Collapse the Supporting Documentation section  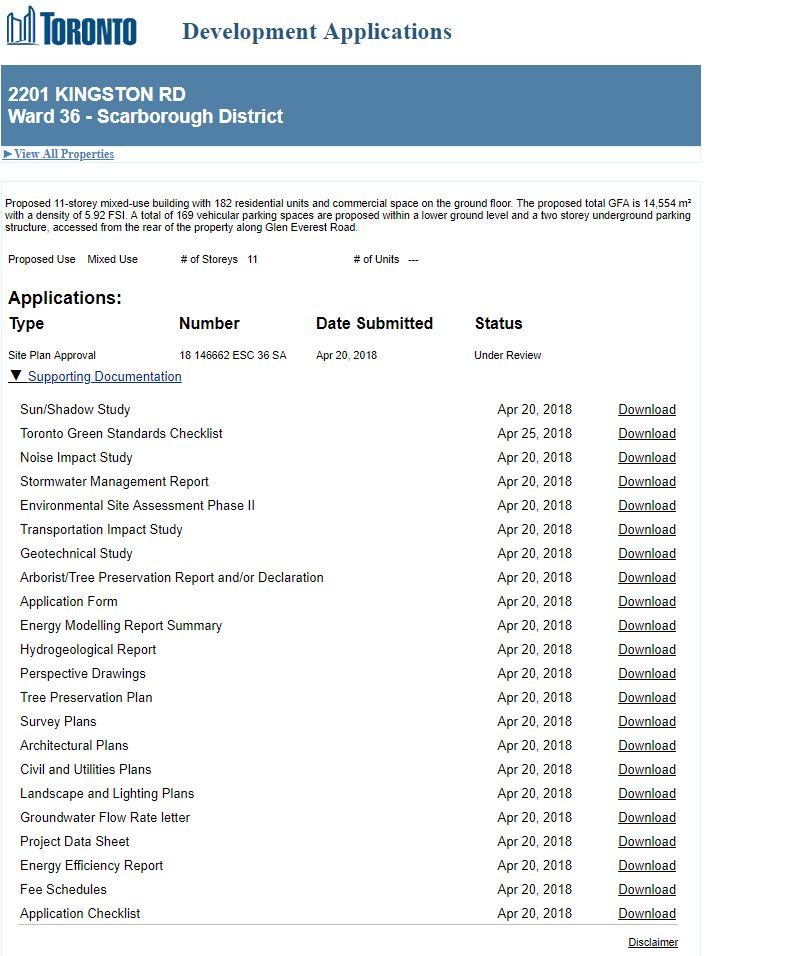(x=104, y=377)
